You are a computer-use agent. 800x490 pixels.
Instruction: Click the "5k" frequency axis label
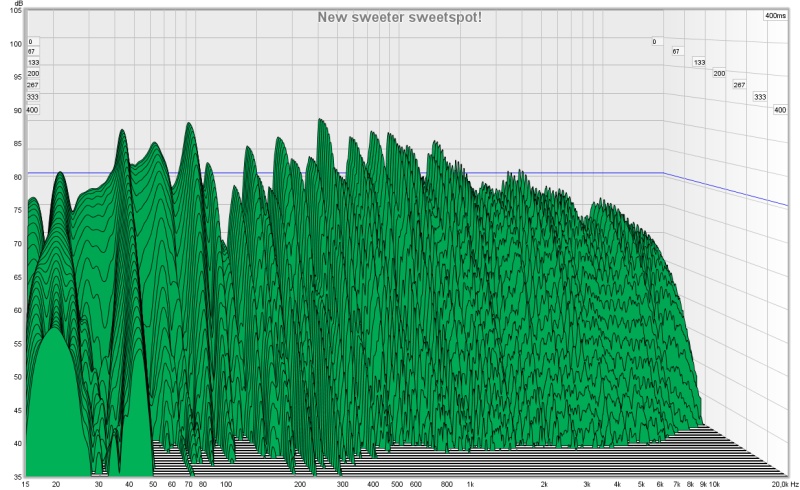click(641, 484)
